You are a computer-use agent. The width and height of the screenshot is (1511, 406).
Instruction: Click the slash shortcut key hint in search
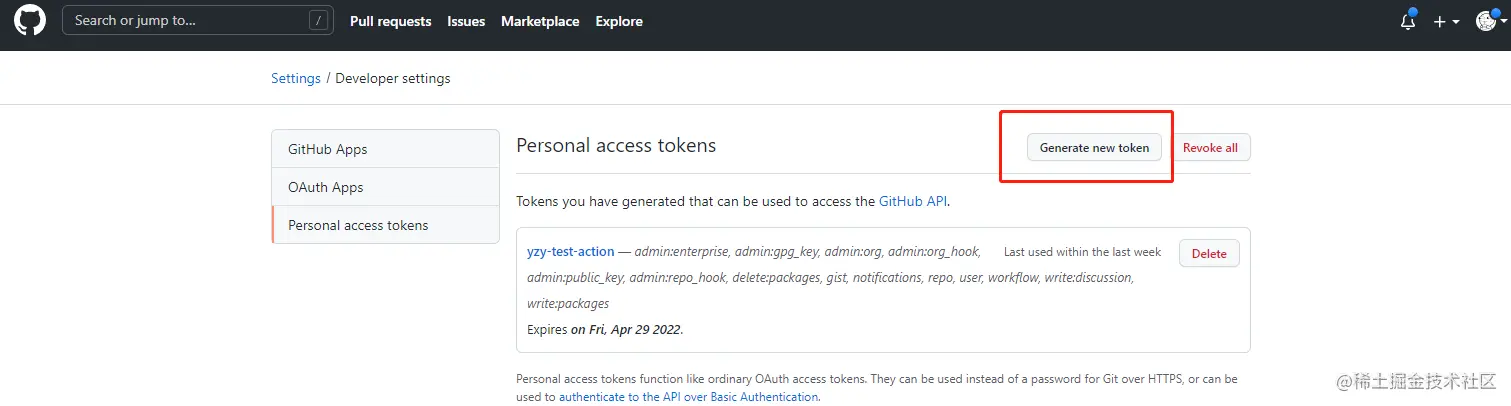click(318, 20)
